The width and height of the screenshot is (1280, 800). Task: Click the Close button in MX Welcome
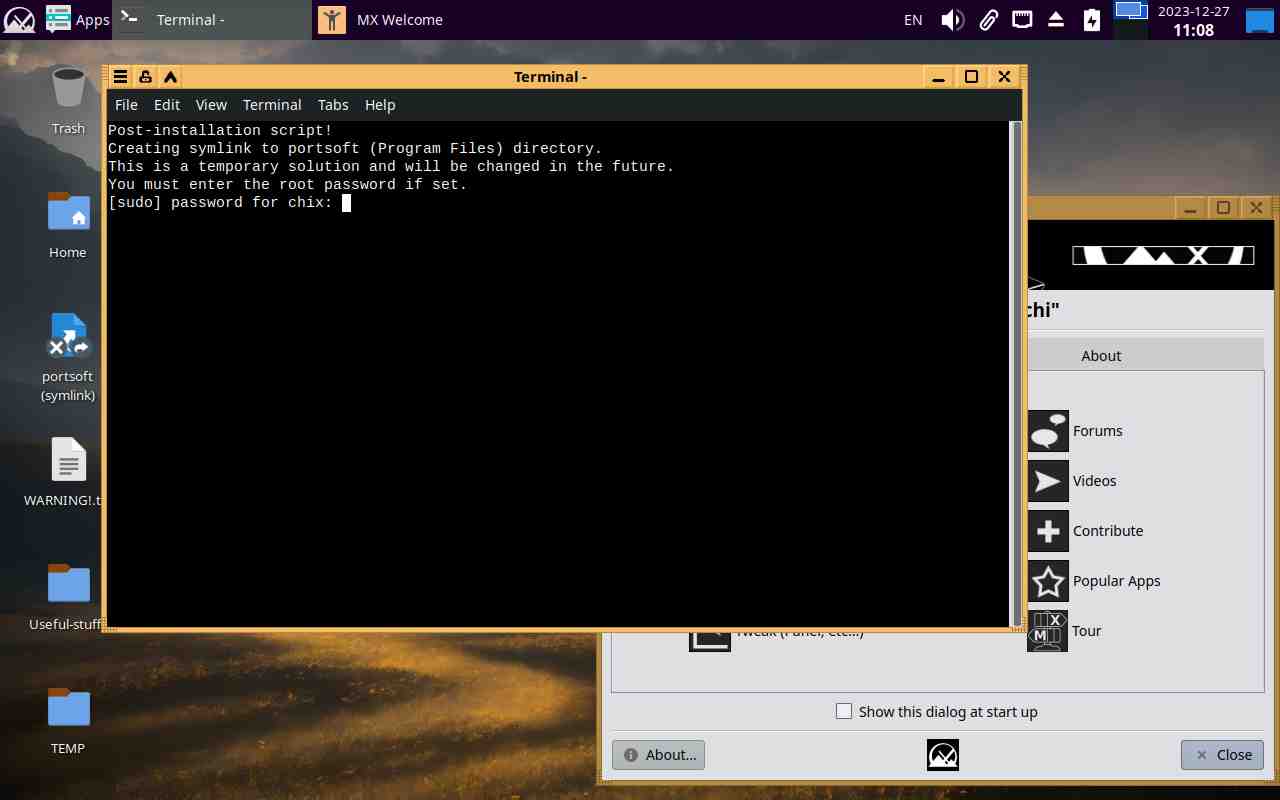1222,755
